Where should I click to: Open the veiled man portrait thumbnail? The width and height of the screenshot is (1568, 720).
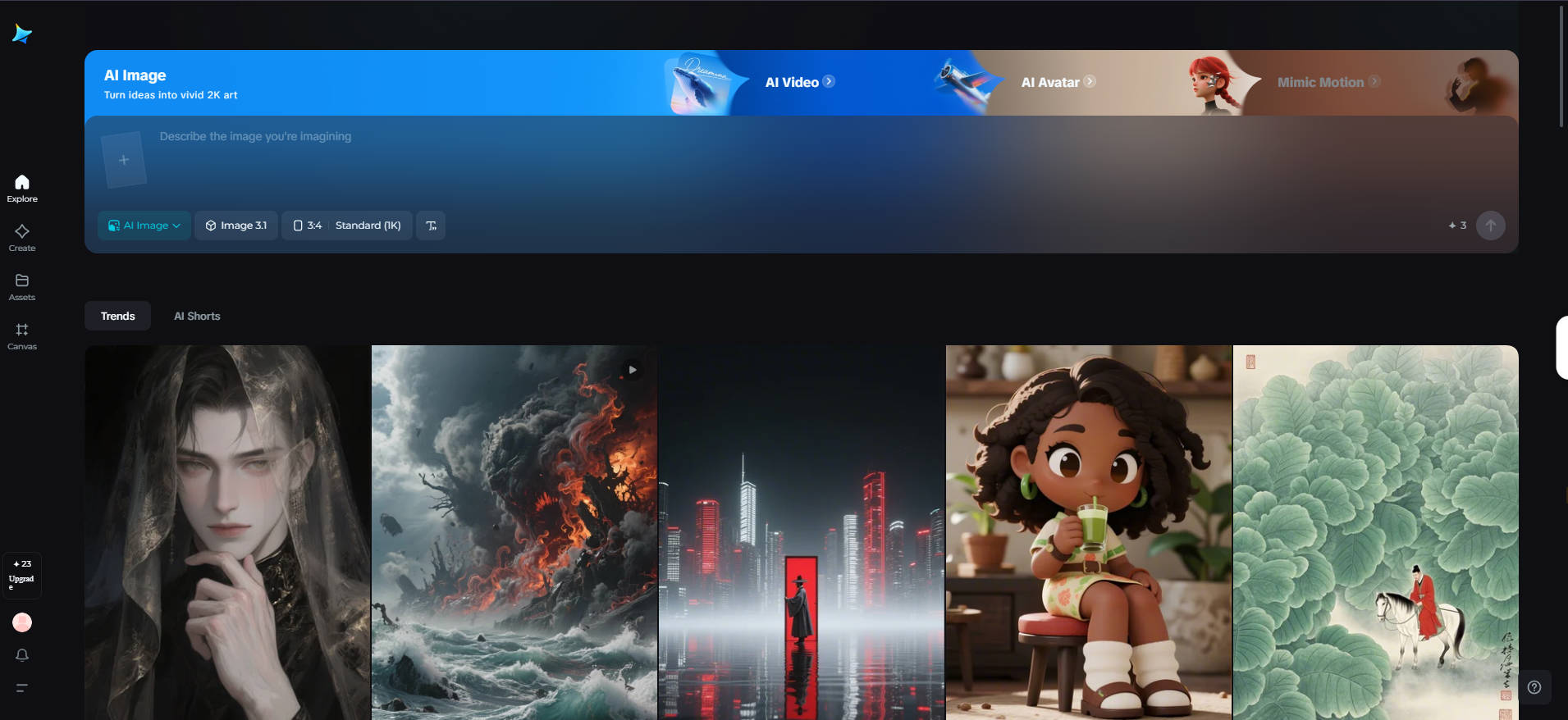[x=227, y=532]
